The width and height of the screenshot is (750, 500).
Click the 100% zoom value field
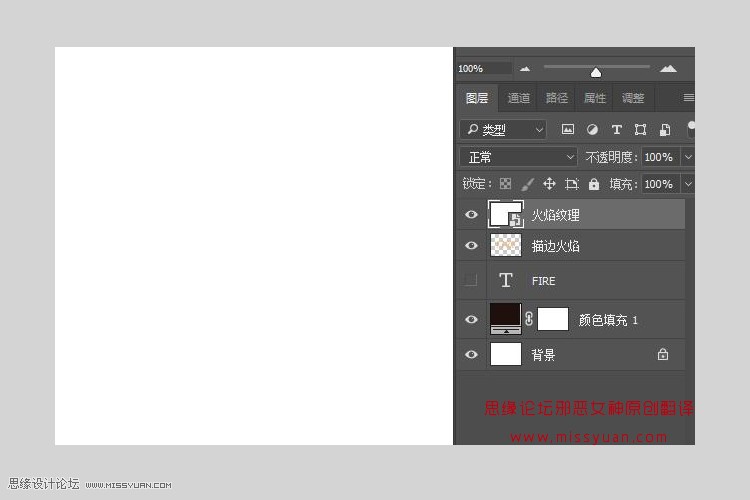coord(484,68)
